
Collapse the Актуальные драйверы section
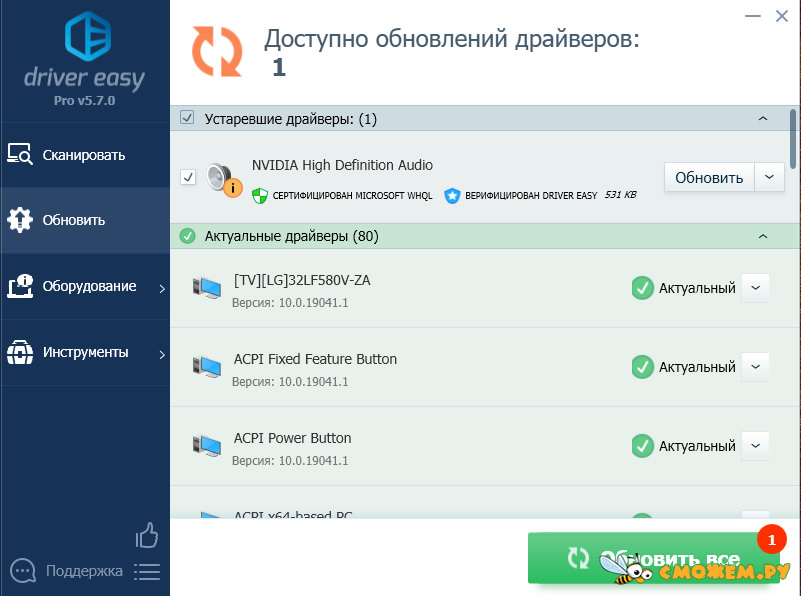pyautogui.click(x=763, y=236)
